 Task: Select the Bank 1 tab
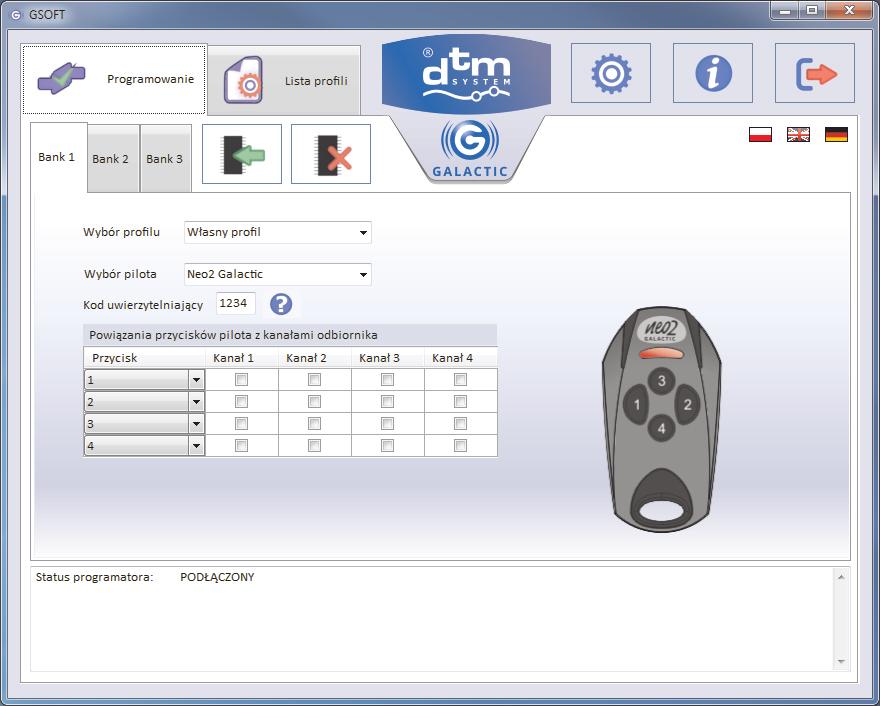click(58, 157)
